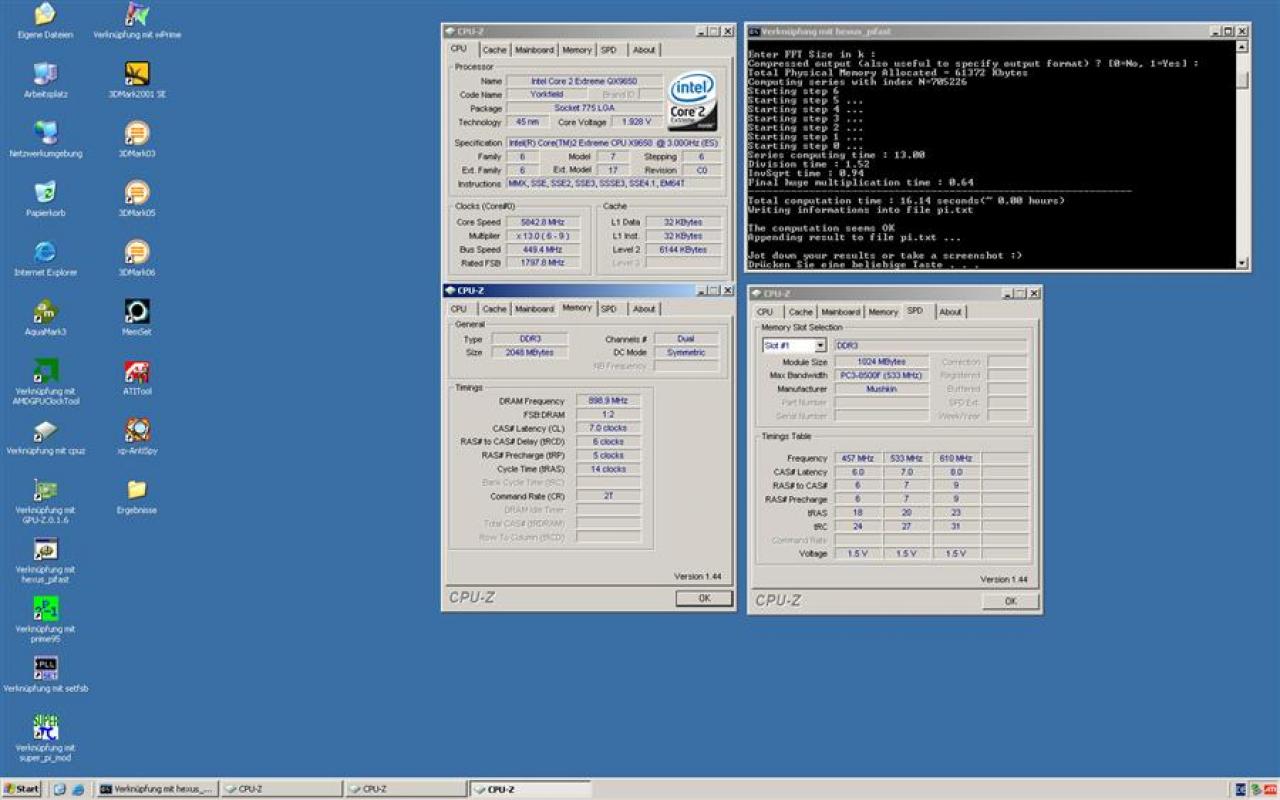
Task: Click the Internet Explorer quick launch icon
Action: [x=77, y=789]
